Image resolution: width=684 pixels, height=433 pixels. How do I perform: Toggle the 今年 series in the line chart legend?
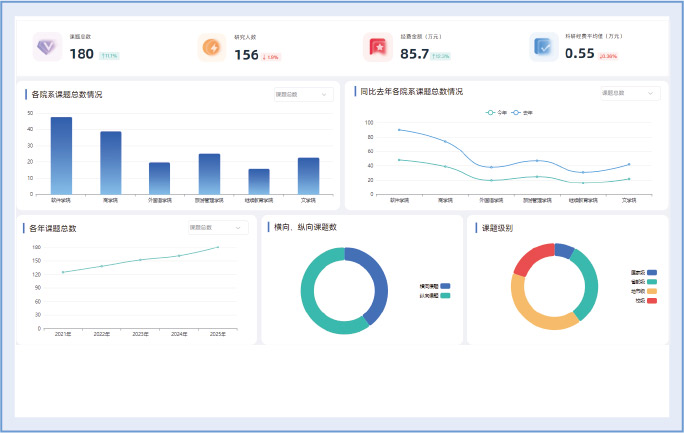[495, 112]
